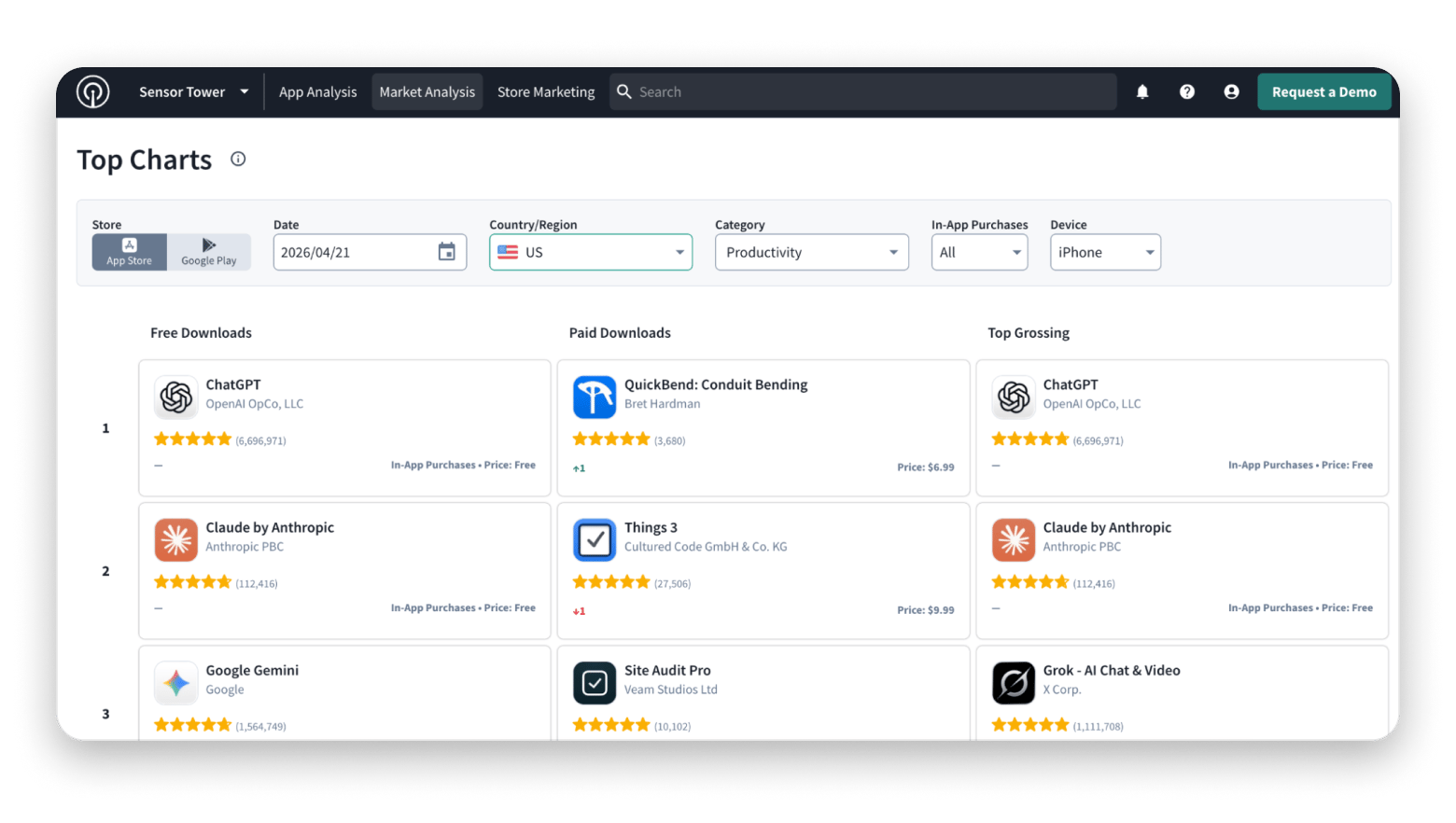Click the Google Gemini app icon
The width and height of the screenshot is (1456, 823).
pos(175,683)
